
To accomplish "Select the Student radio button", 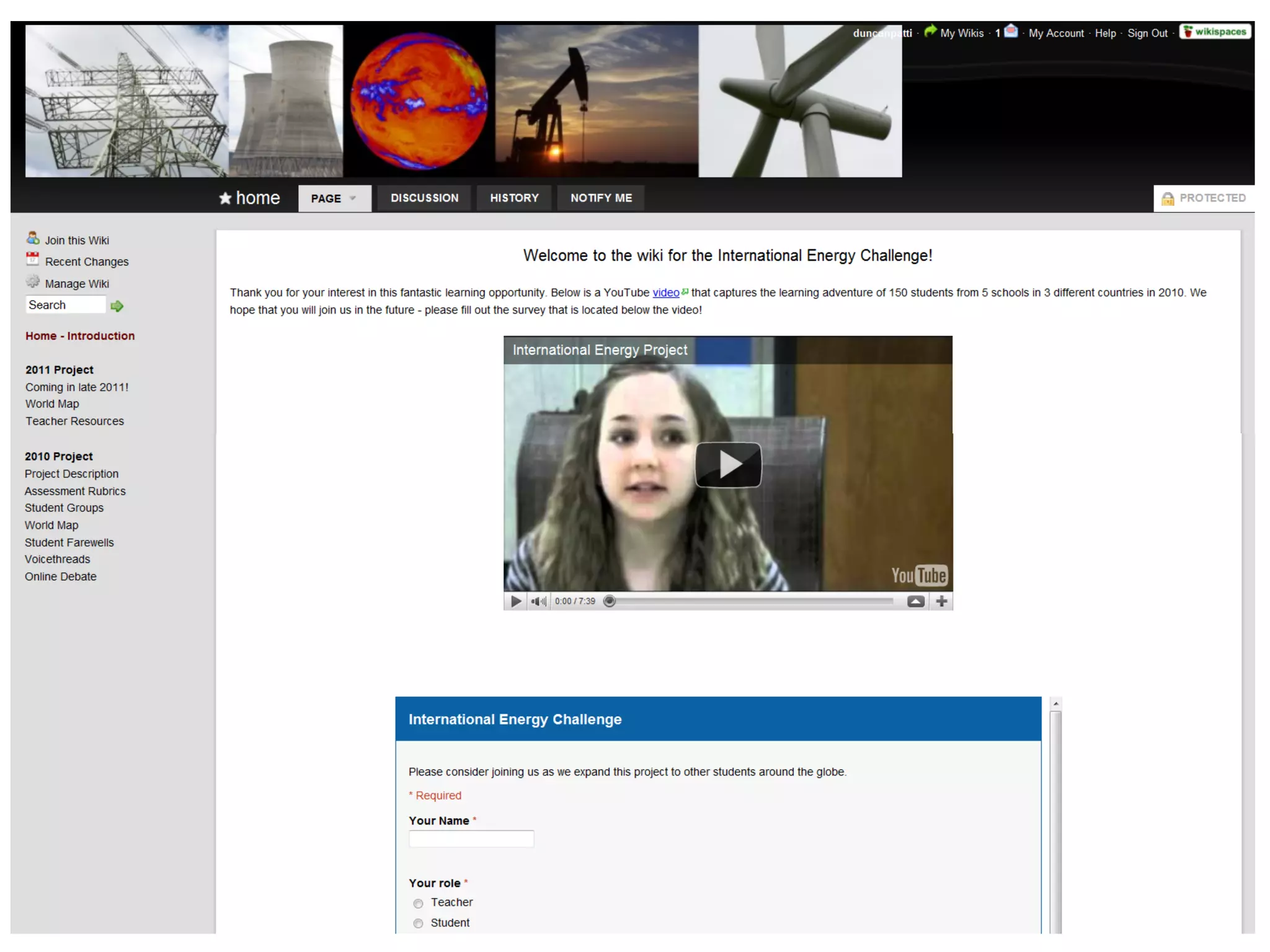I will click(x=419, y=923).
